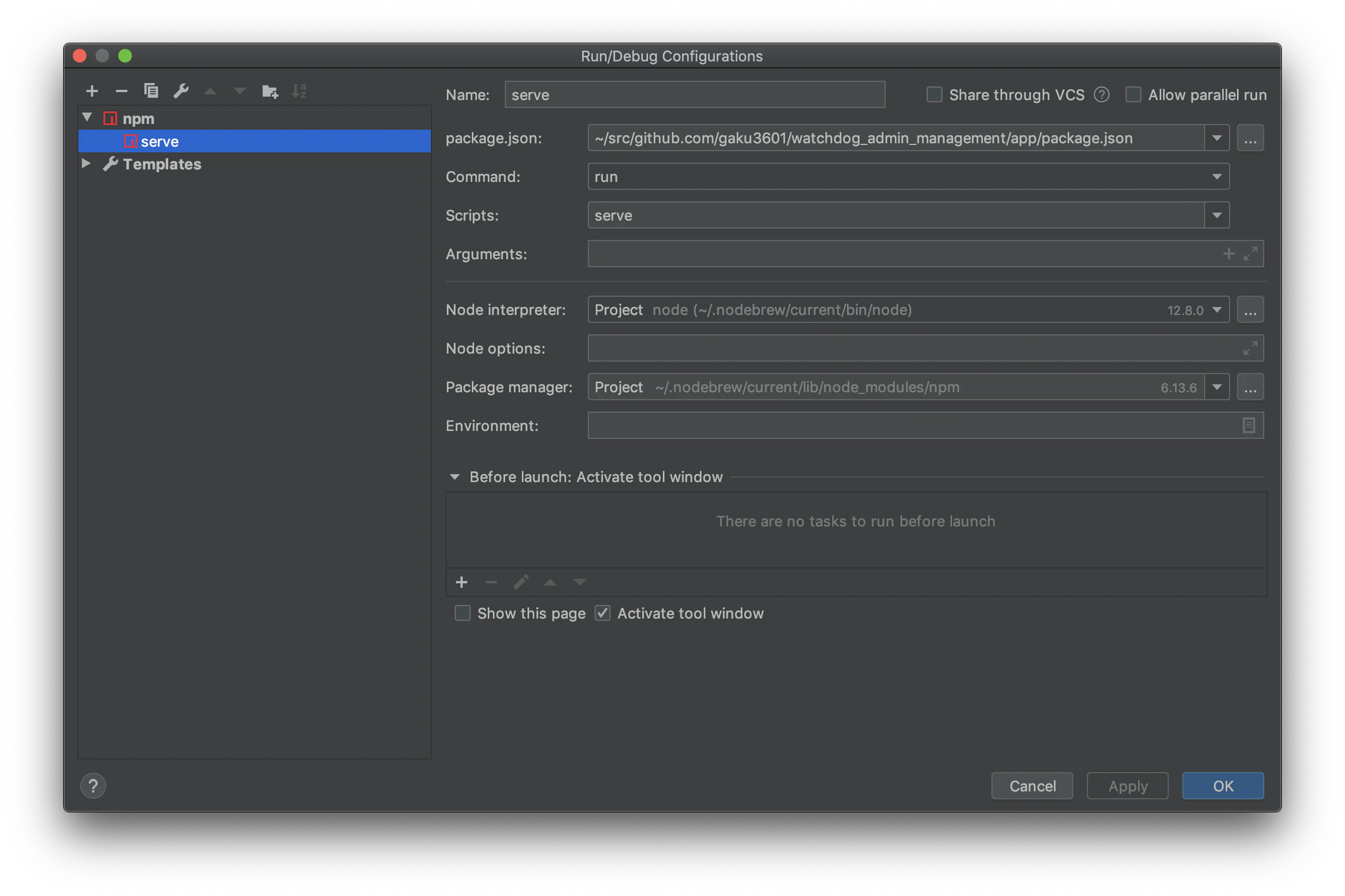Viewport: 1345px width, 896px height.
Task: Remove the selected configuration with minus icon
Action: 121,91
